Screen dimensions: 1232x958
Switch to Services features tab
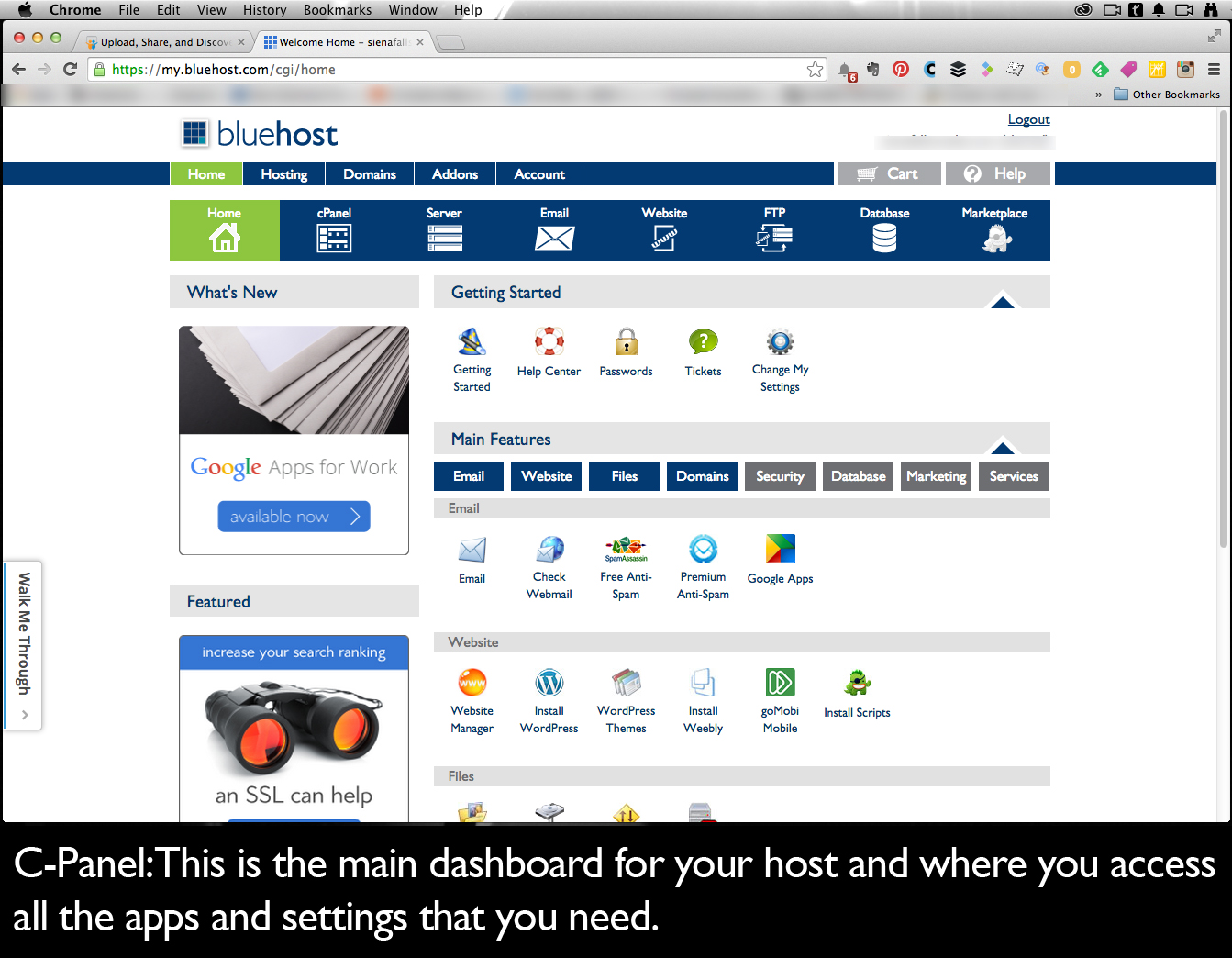pos(1014,476)
